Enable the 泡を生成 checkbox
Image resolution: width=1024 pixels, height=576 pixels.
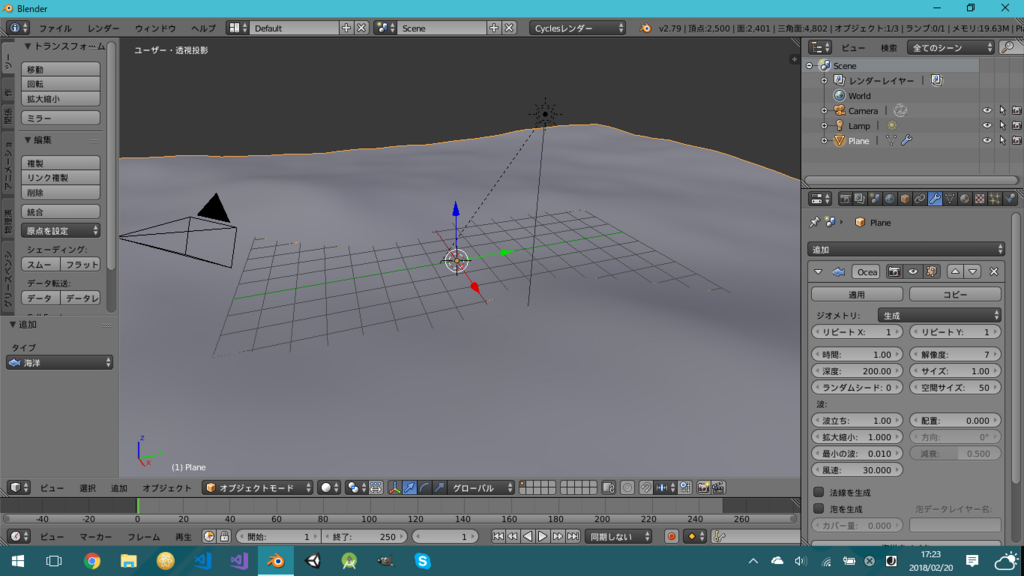[818, 508]
